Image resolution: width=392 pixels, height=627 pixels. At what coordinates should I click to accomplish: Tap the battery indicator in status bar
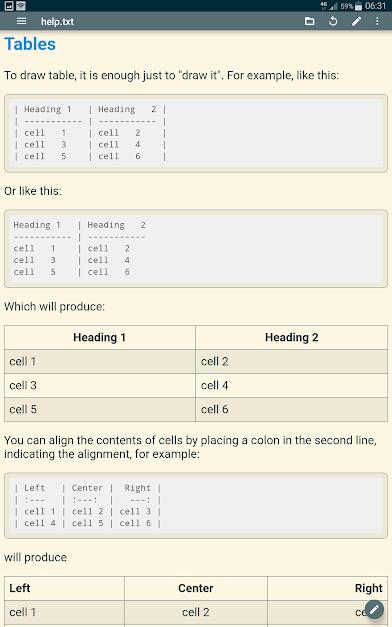tap(358, 6)
